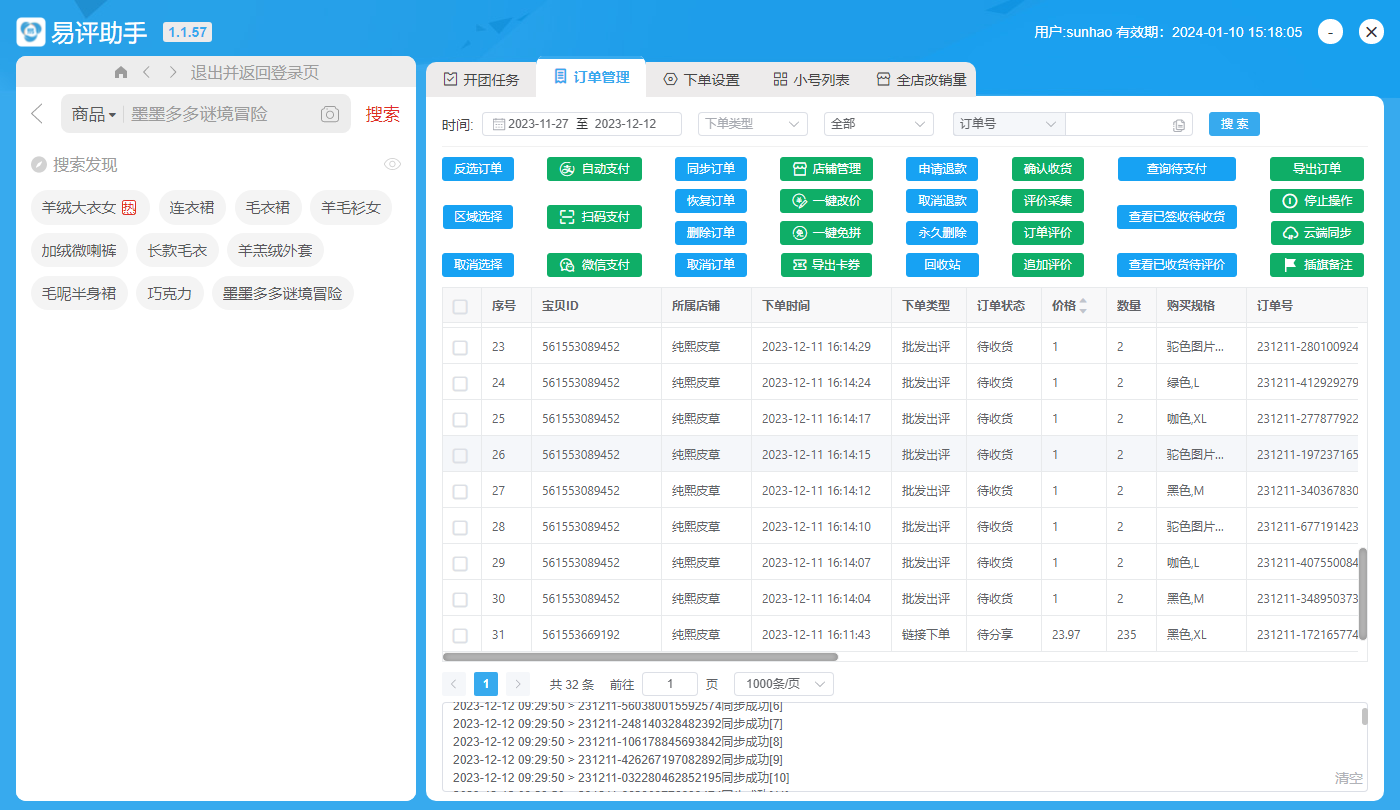Check the checkbox for row 24

click(460, 383)
